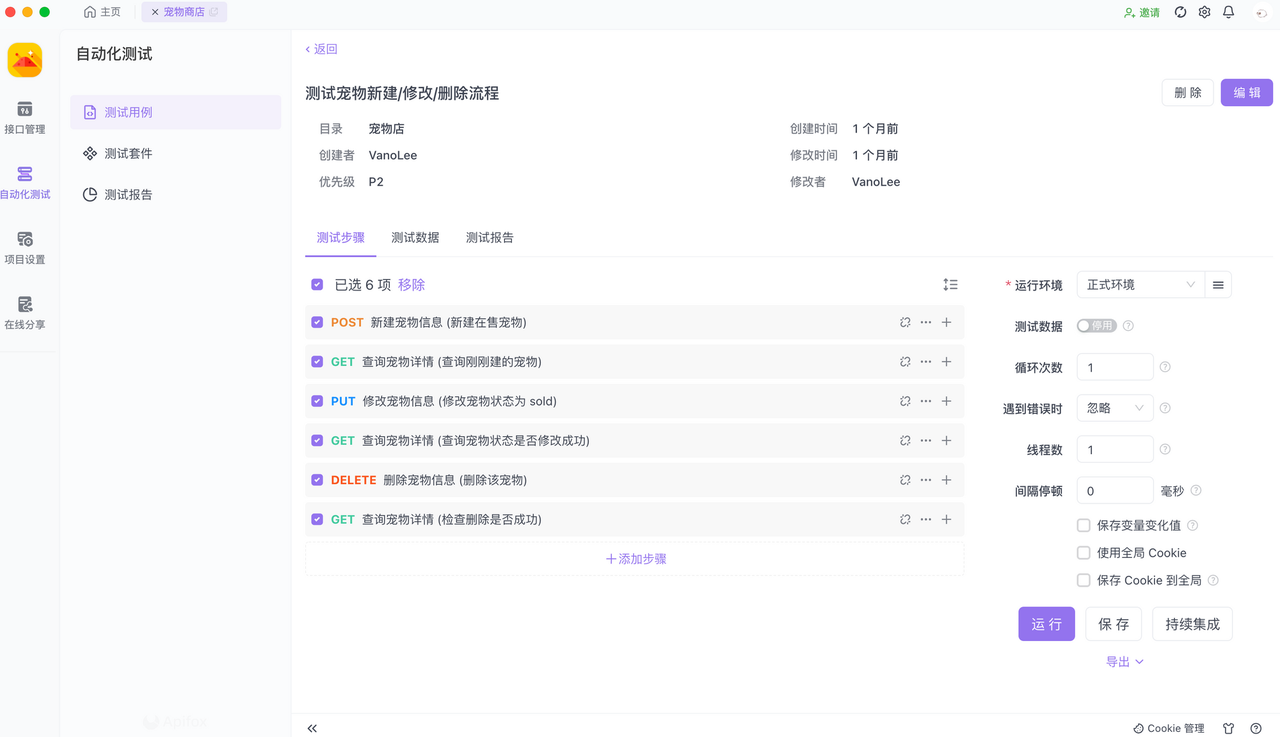Open the 运行环境 dropdown showing 正式环境
This screenshot has width=1280, height=737.
tap(1139, 284)
